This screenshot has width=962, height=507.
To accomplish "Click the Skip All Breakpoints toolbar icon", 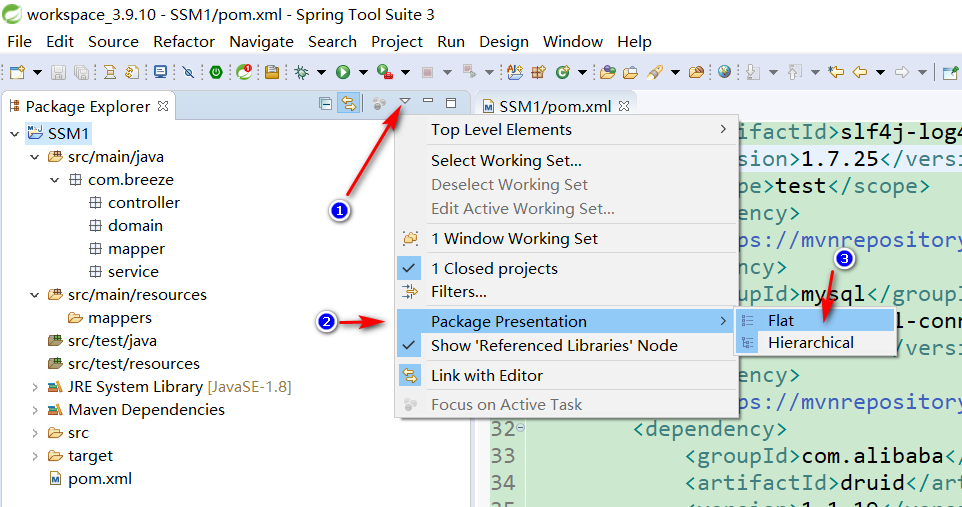I will click(188, 72).
